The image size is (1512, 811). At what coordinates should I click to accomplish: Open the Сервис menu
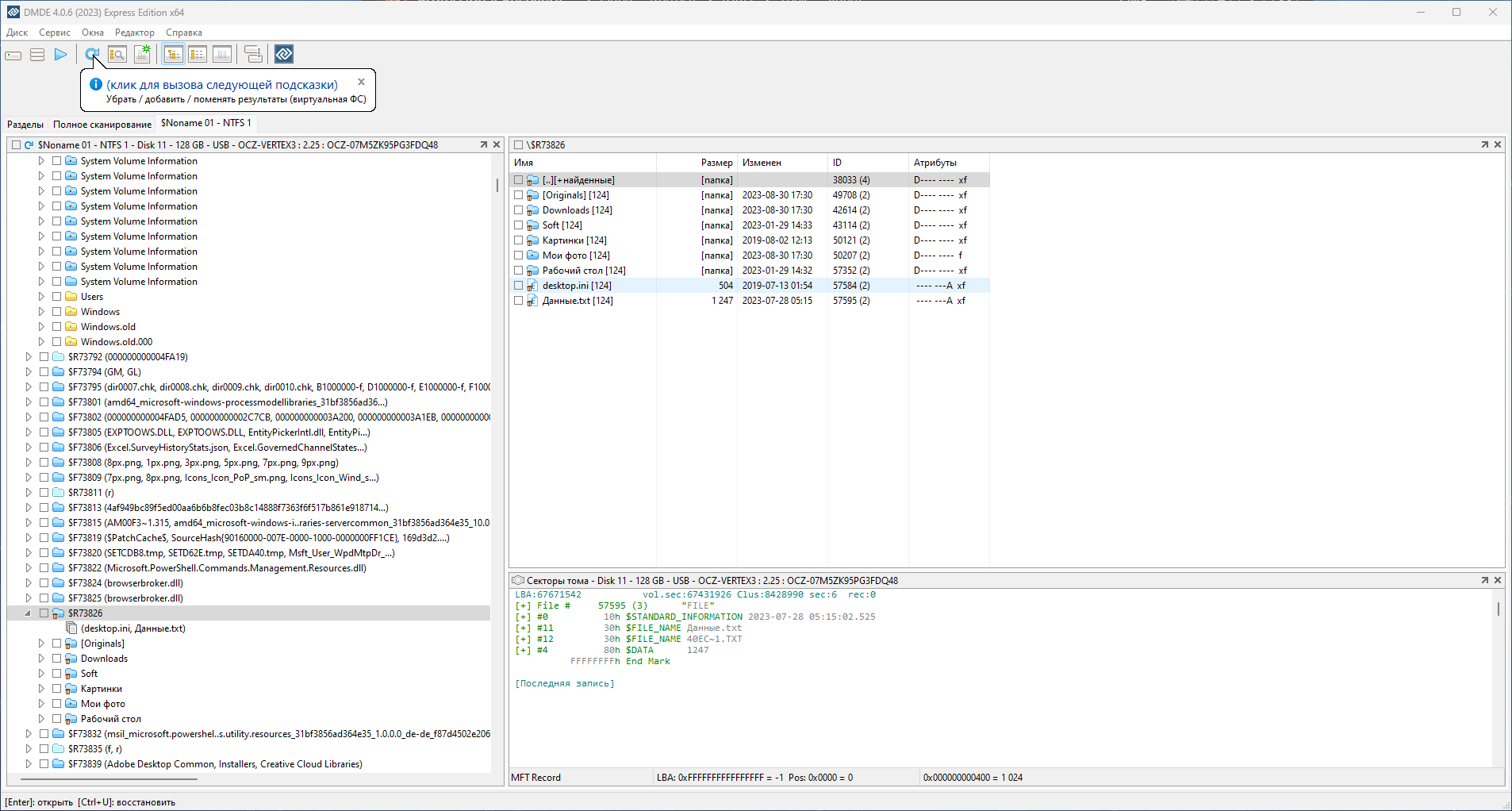coord(55,33)
